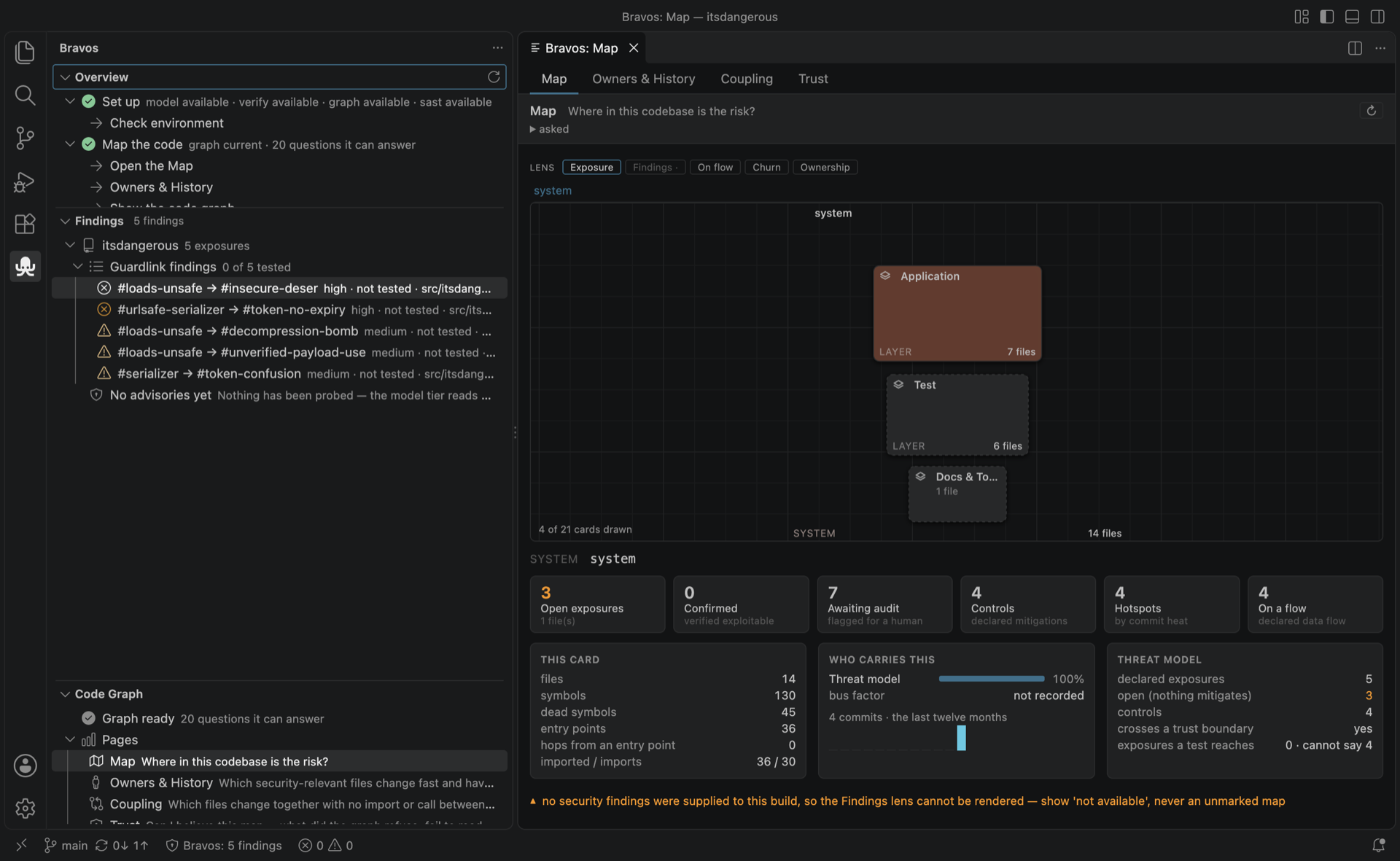This screenshot has width=1400, height=861.
Task: Synchronize changes 0 down 1 up
Action: [x=122, y=845]
